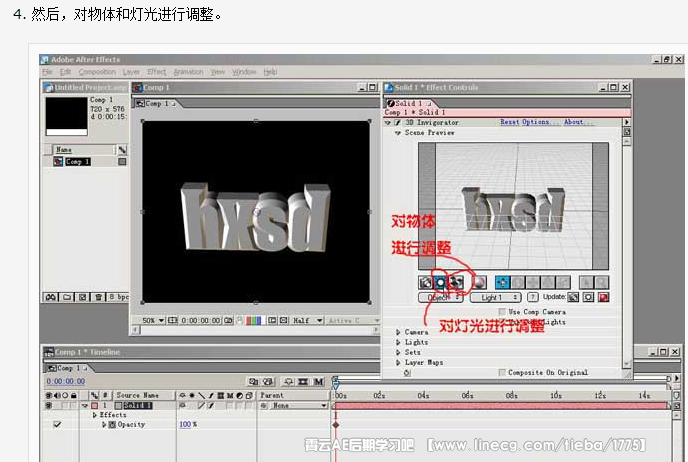Expand the Lights property group
Viewport: 688px width, 462px height.
coord(398,342)
